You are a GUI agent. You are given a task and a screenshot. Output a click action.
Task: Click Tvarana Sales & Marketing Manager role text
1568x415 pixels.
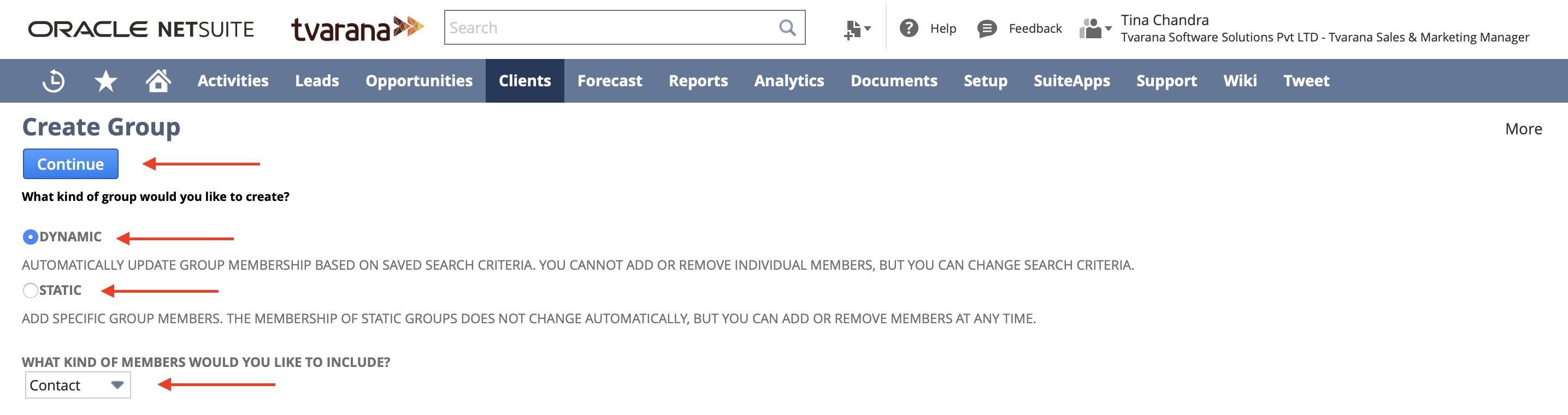[x=1429, y=38]
